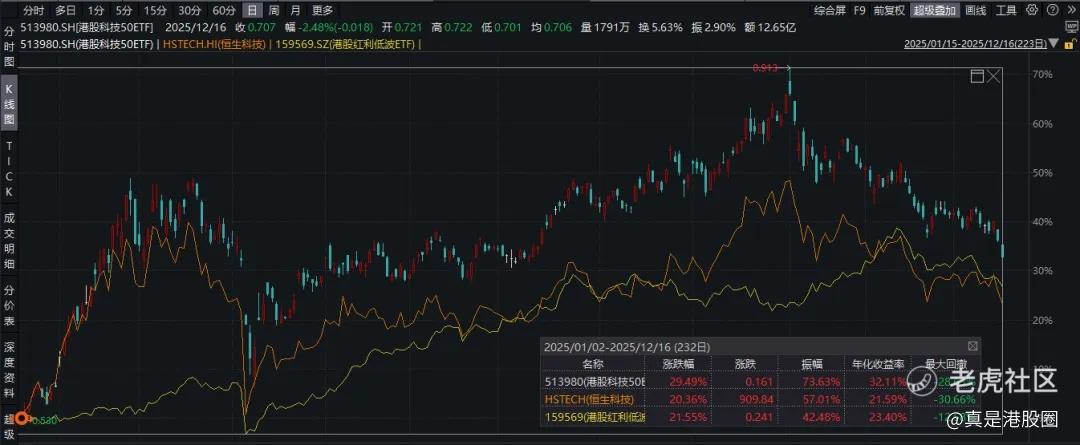Click the table header 2025/01/02-2025/12/16 (232日)

[627, 347]
